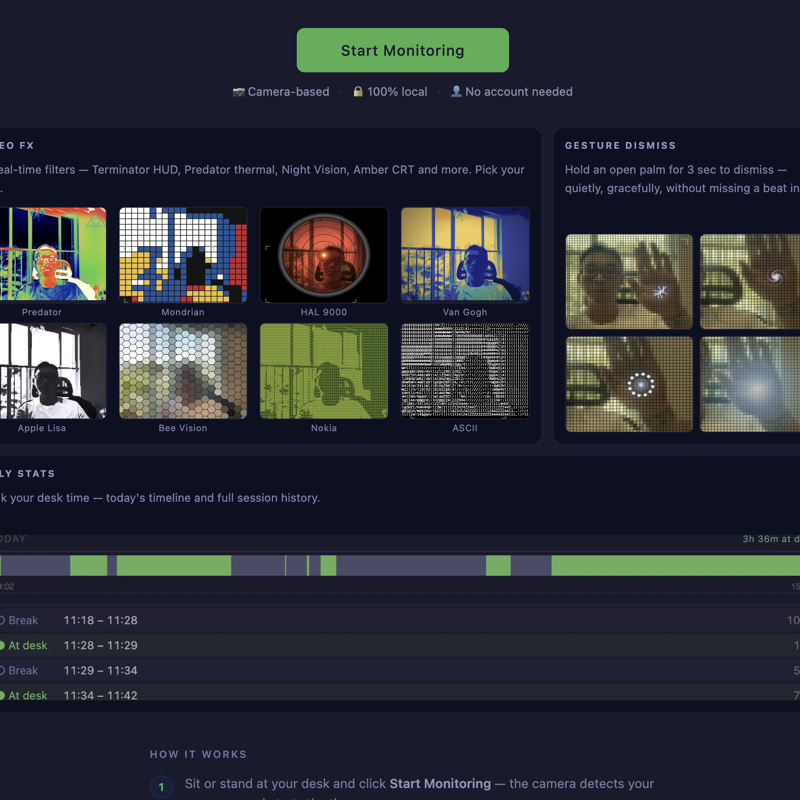Choose the Bee Vision hexagon filter
The width and height of the screenshot is (800, 800).
pos(183,370)
